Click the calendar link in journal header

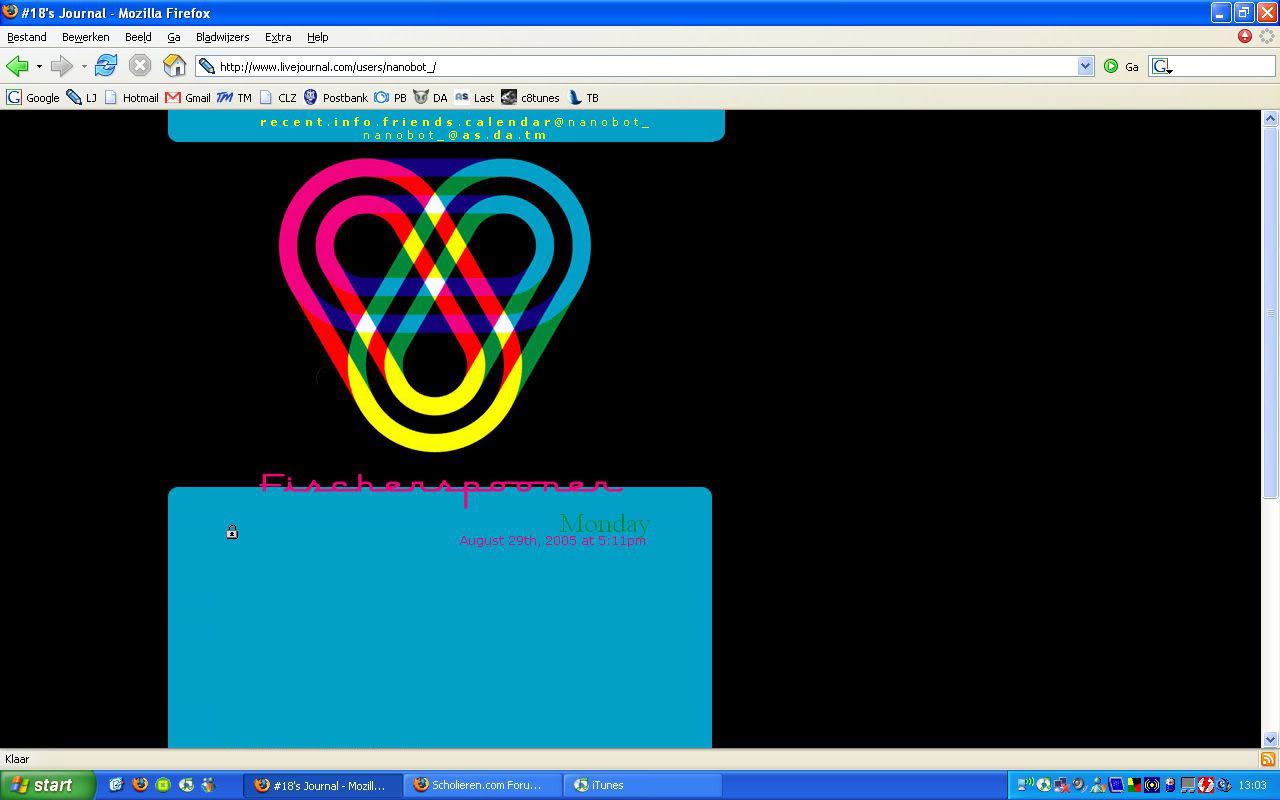[x=509, y=122]
